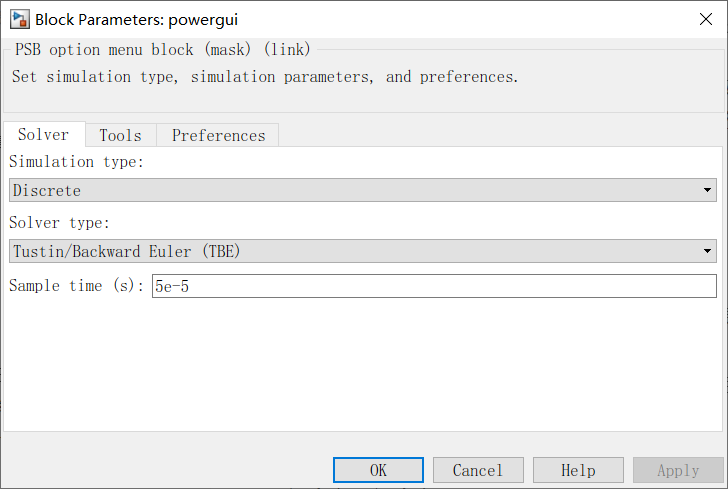The height and width of the screenshot is (489, 728).
Task: Close the Block Parameters dialog window
Action: [x=704, y=19]
